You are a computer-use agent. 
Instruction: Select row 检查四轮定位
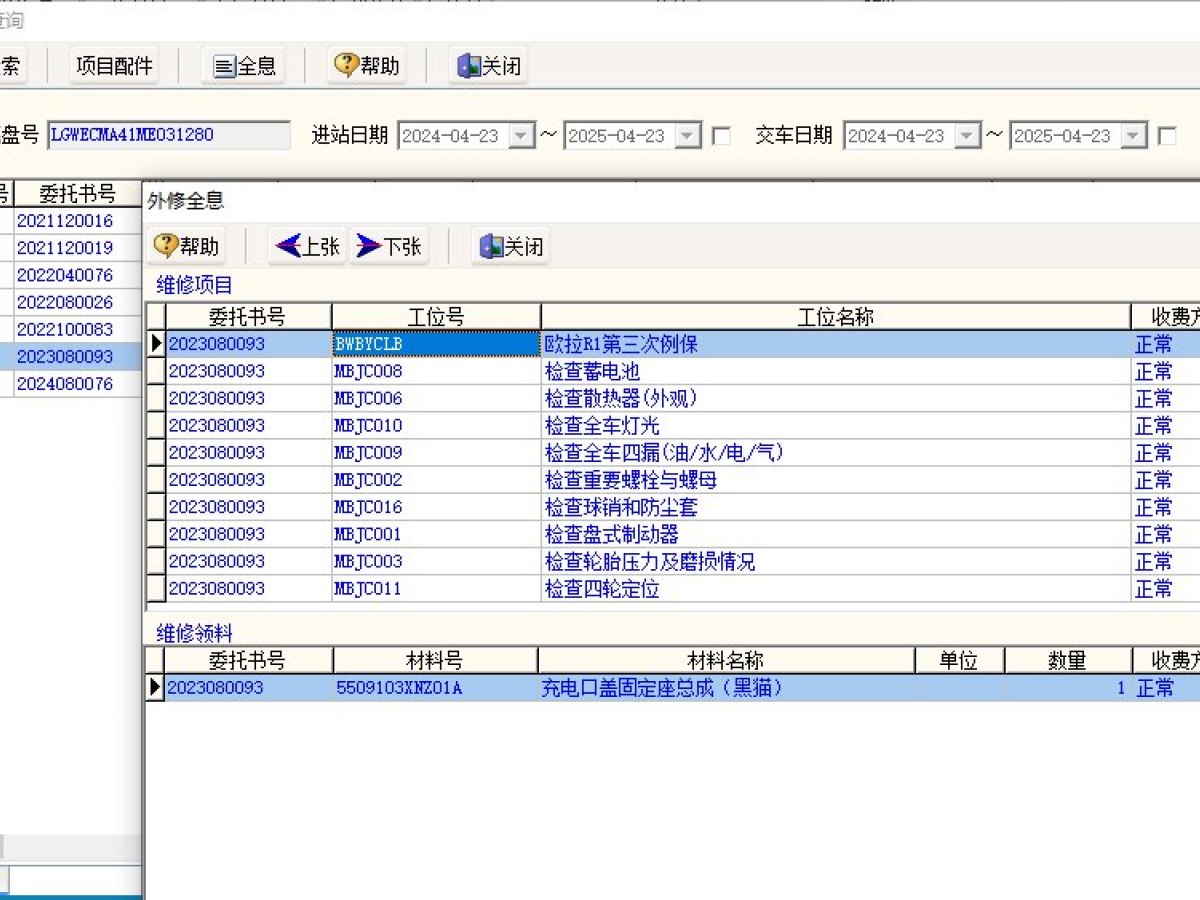[x=836, y=589]
